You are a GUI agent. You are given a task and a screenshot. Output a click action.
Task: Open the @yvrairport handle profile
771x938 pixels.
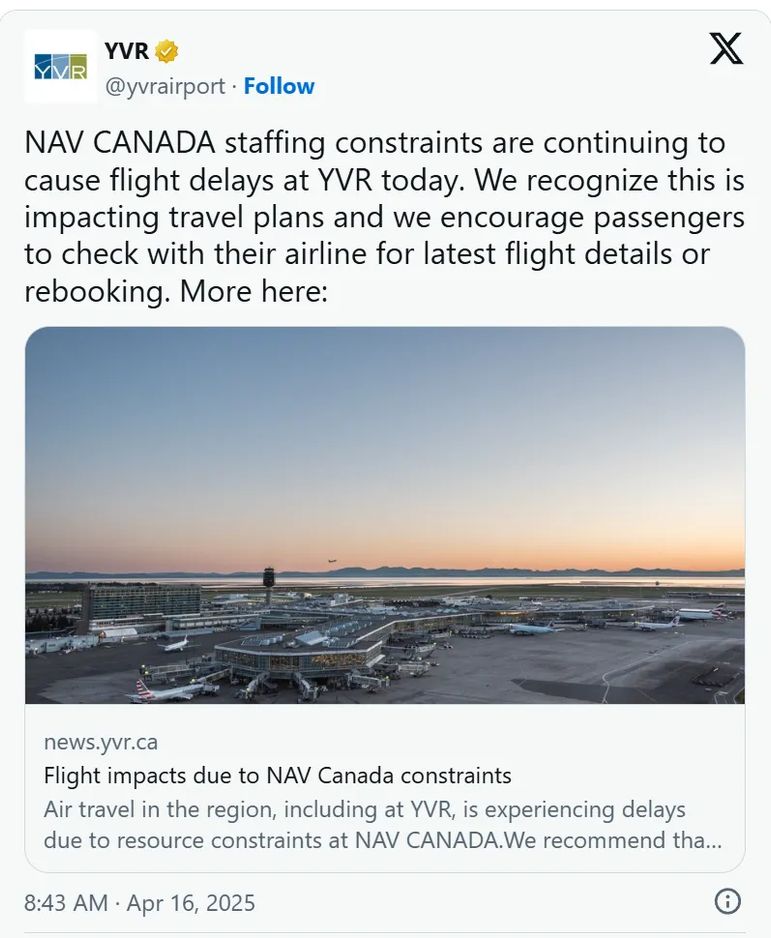coord(165,86)
